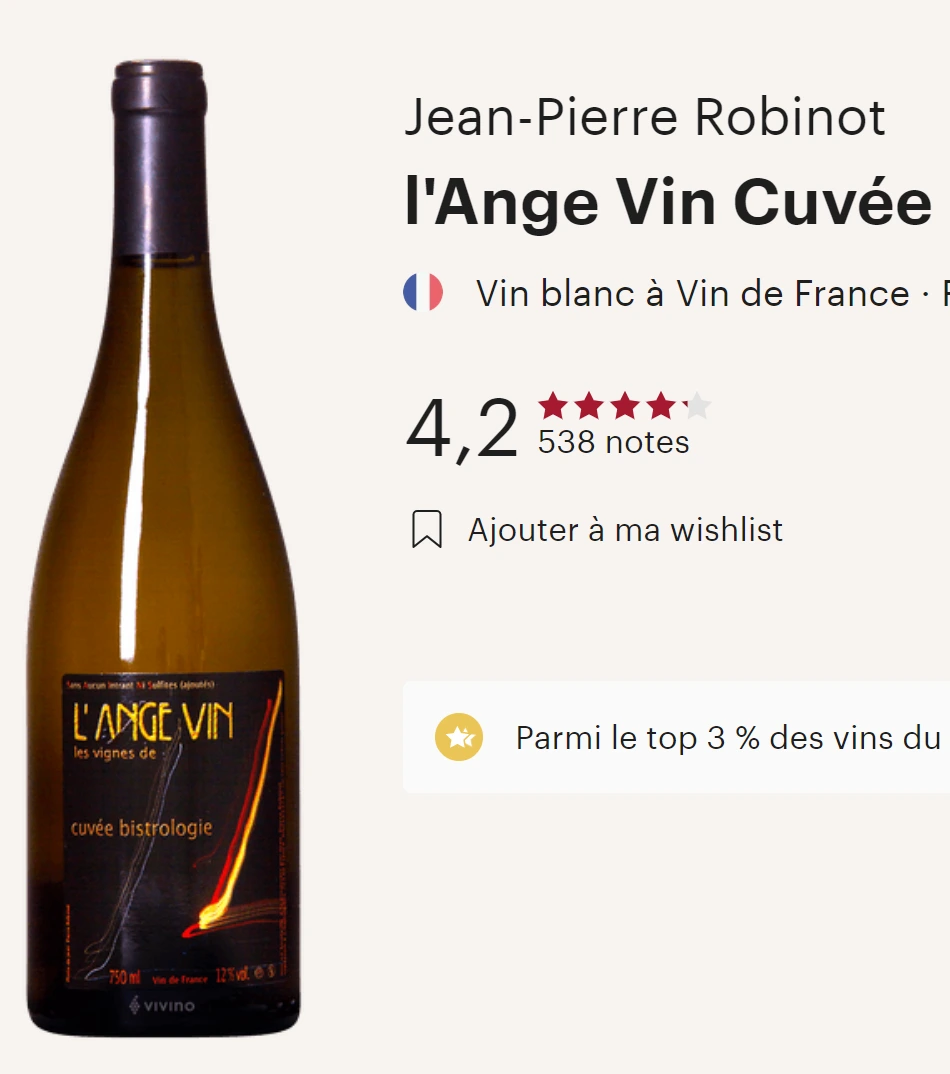Click the l'Ange Vin Cuvée wine title
Image resolution: width=950 pixels, height=1074 pixels.
(x=668, y=201)
